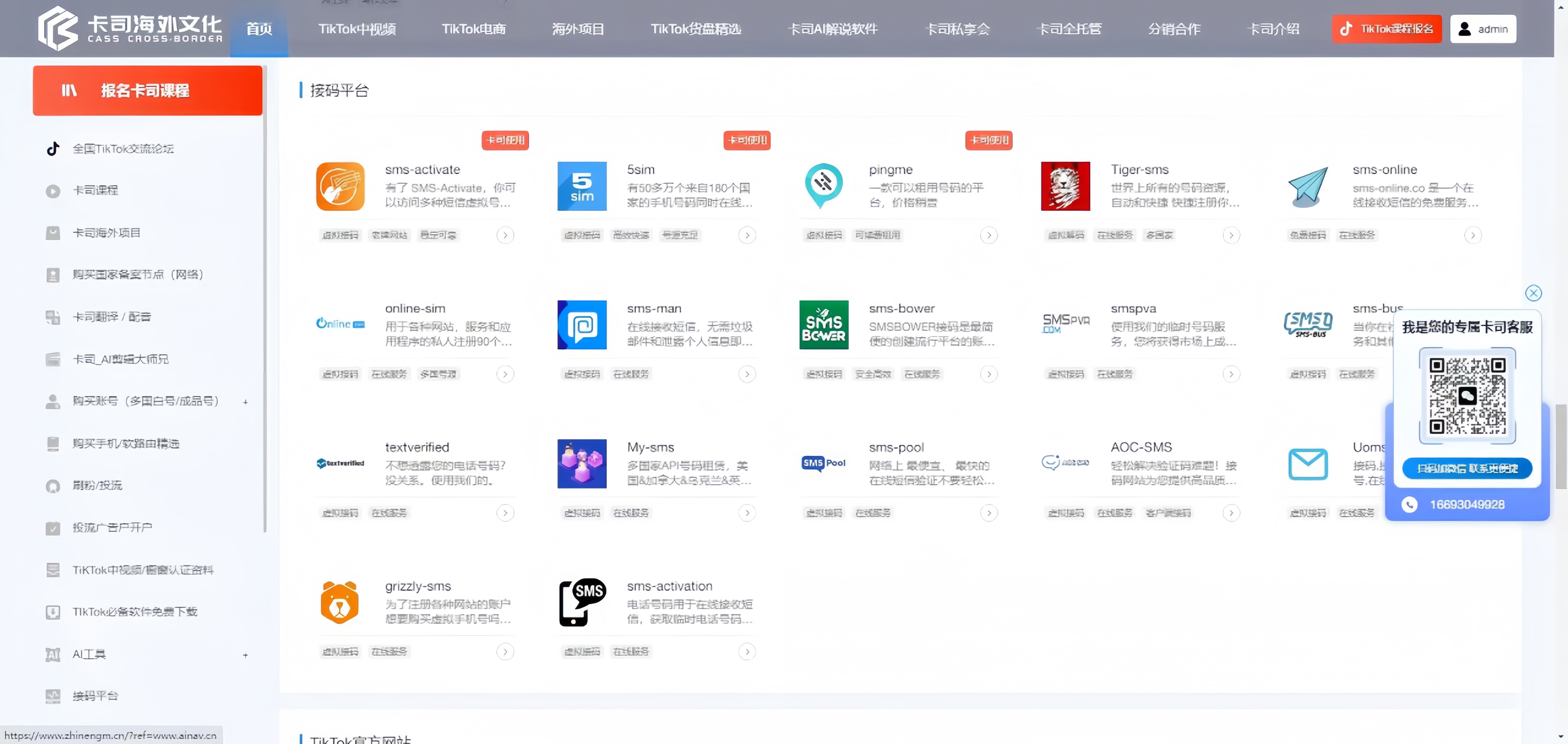
Task: Open the 接码平台 sidebar link
Action: pos(96,696)
